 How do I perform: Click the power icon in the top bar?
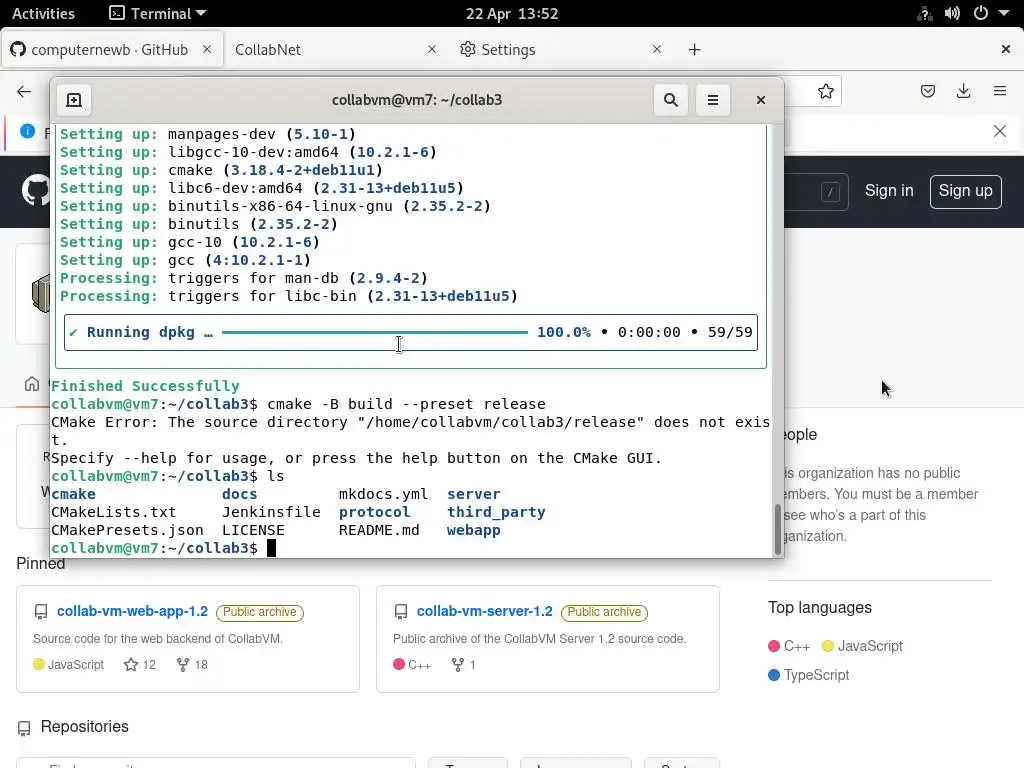980,13
